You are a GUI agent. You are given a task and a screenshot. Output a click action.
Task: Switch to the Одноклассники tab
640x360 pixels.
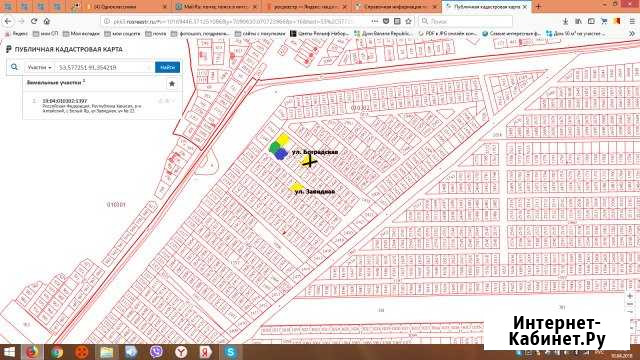tap(127, 7)
